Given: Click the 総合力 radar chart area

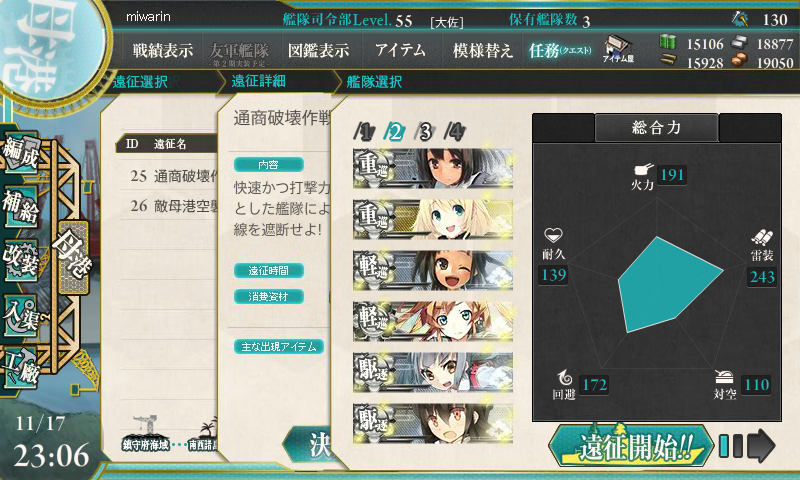Looking at the screenshot, I should coord(657,282).
